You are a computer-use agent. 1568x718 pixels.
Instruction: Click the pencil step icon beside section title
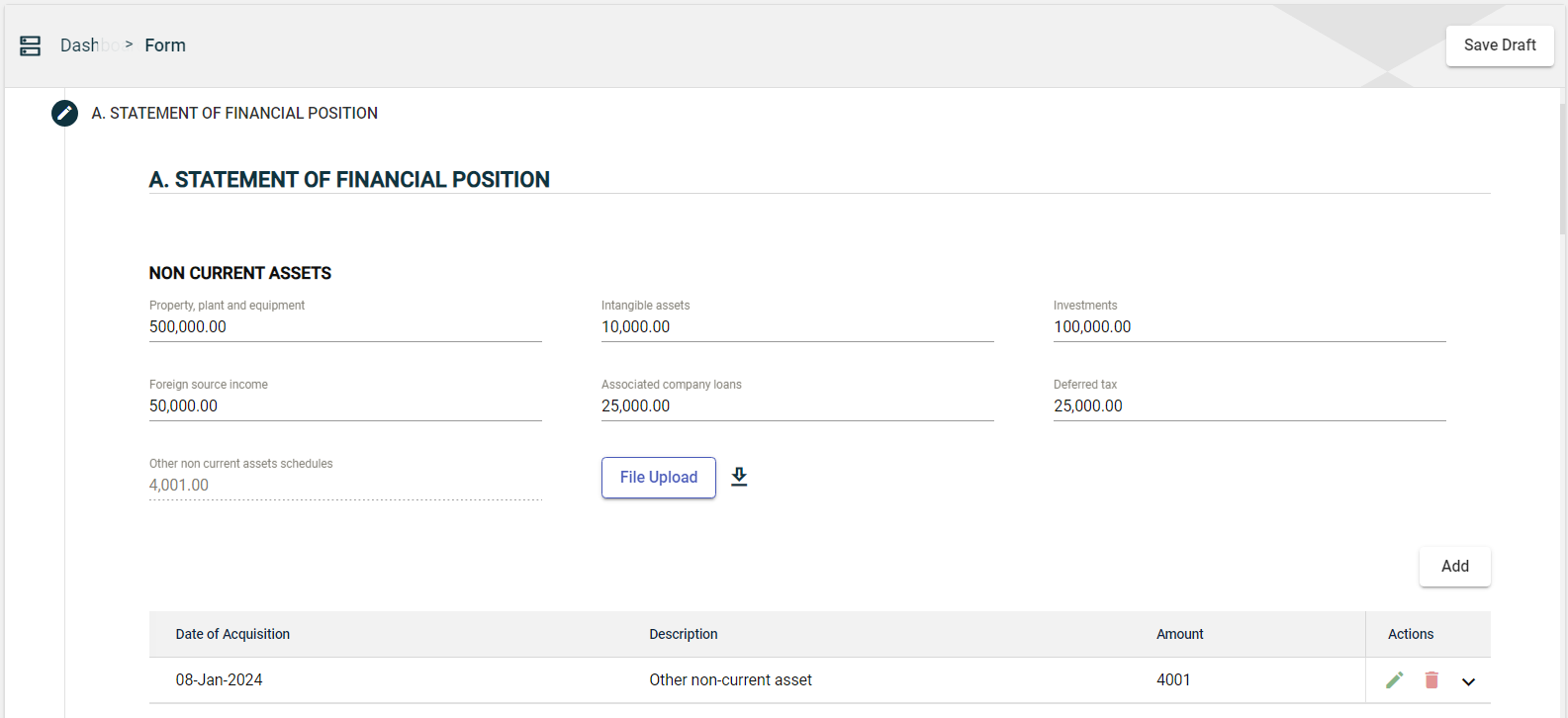[64, 113]
